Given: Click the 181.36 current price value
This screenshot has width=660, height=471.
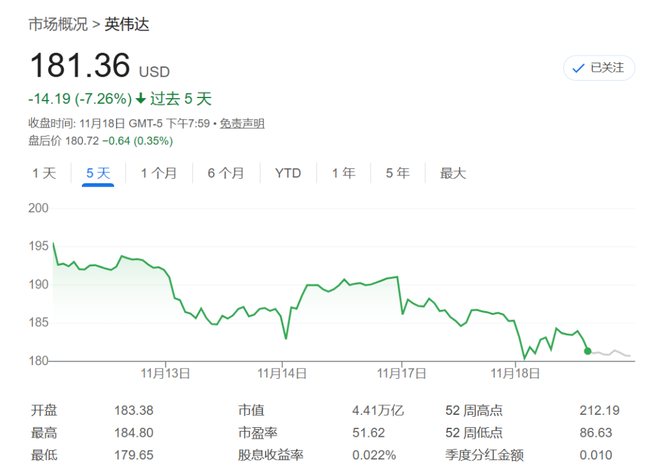Looking at the screenshot, I should pyautogui.click(x=80, y=66).
